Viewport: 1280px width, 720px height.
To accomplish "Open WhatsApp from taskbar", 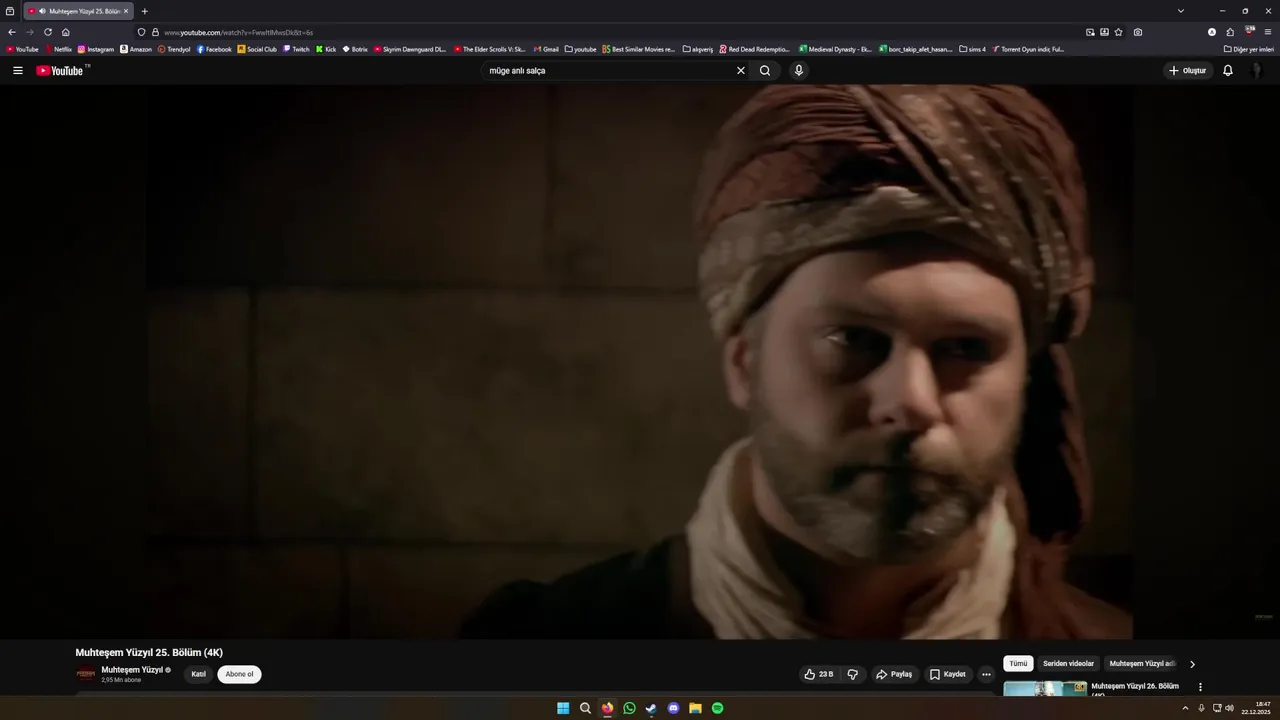I will click(x=629, y=708).
